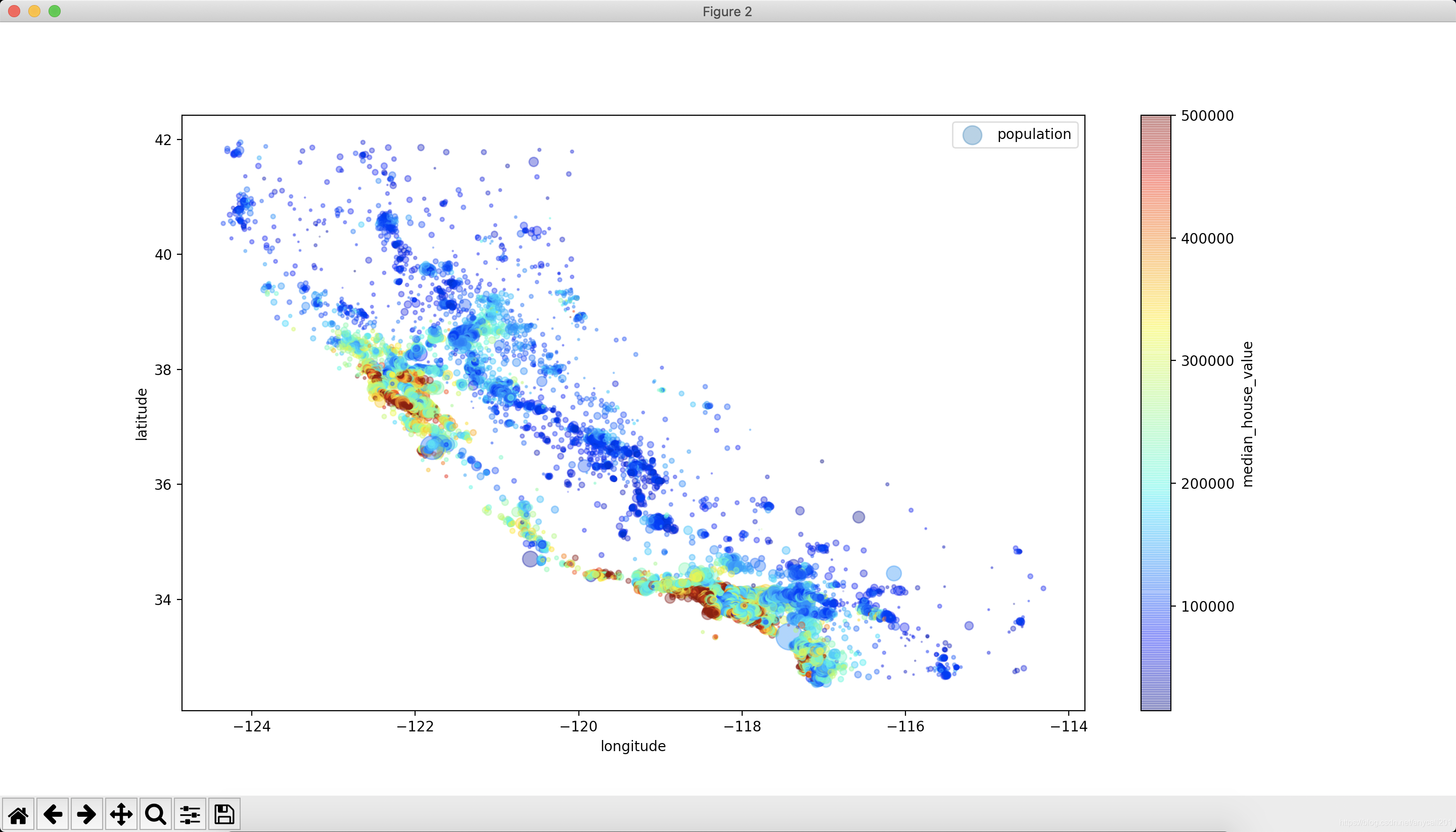
Task: Click the 38 latitude tick label
Action: [163, 369]
